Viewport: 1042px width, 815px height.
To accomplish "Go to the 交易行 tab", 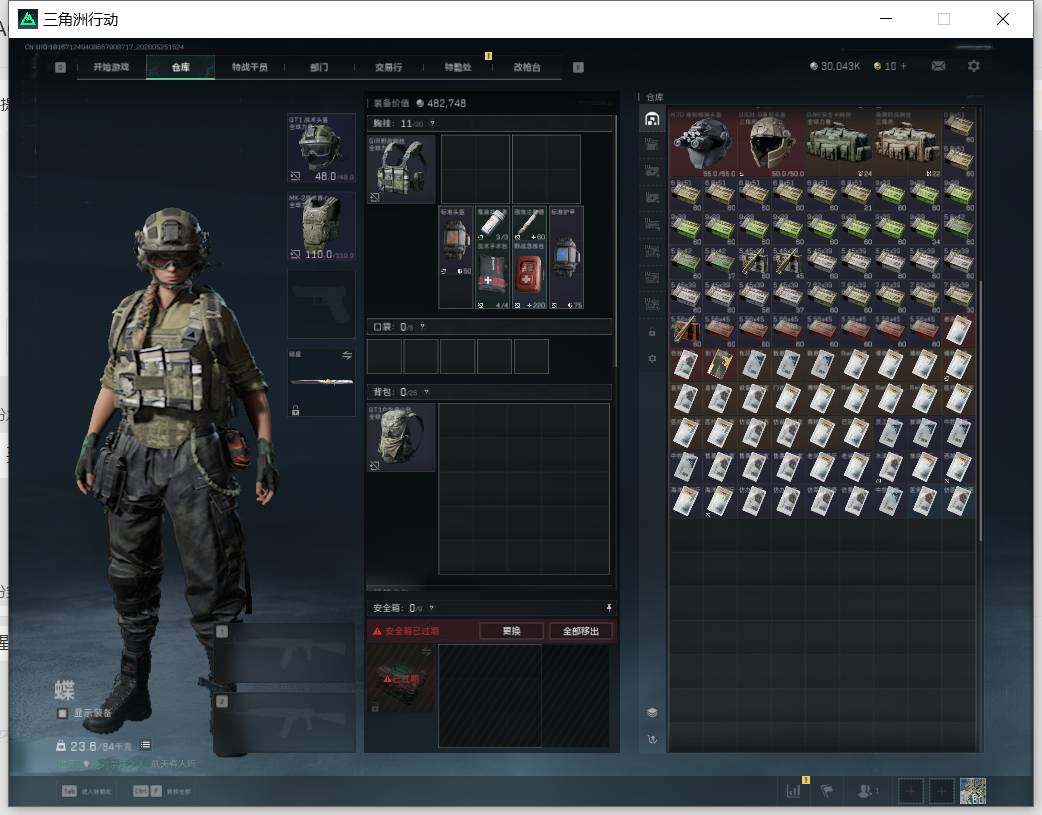I will coord(388,67).
